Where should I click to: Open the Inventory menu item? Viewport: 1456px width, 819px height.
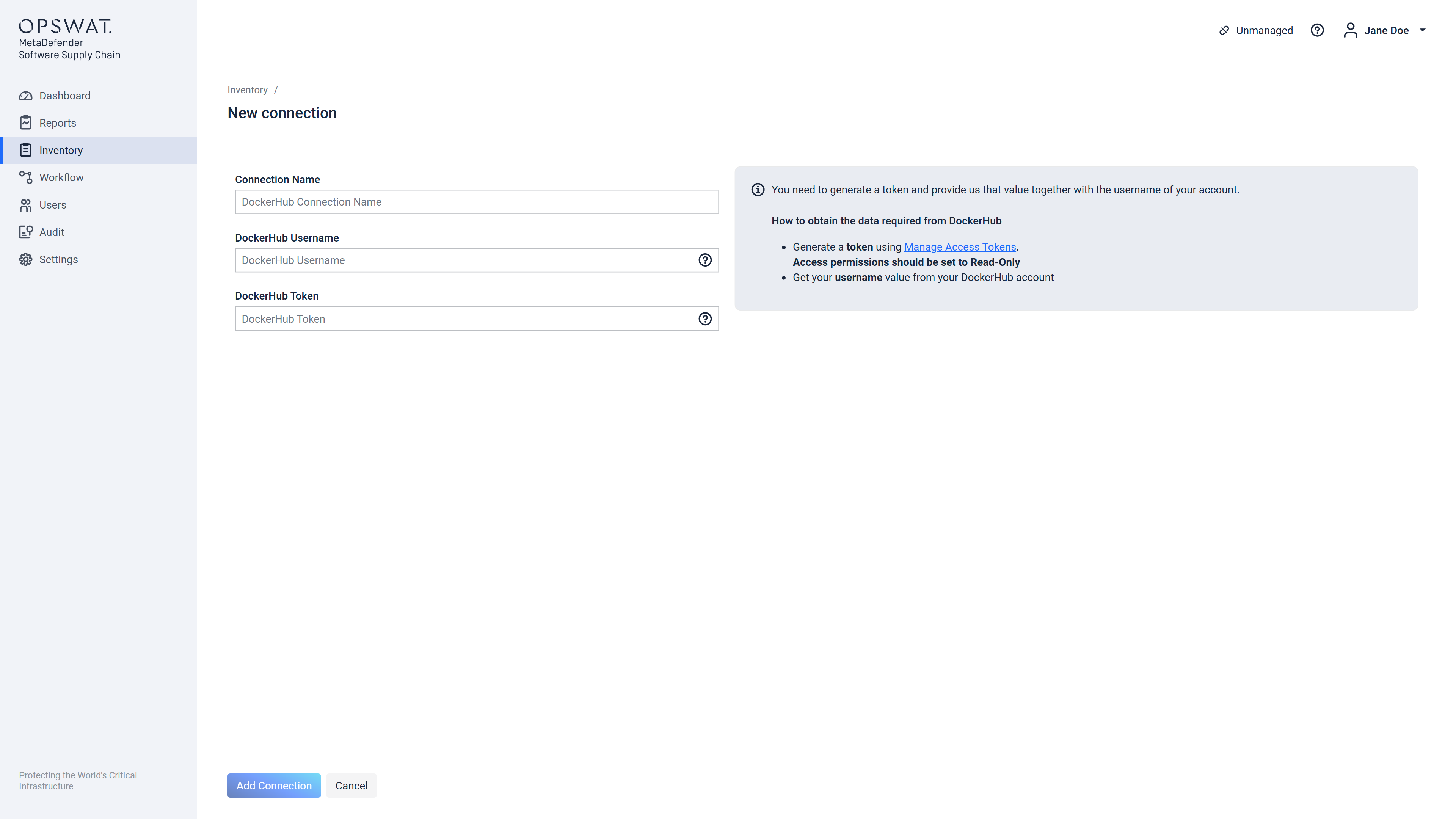(61, 151)
